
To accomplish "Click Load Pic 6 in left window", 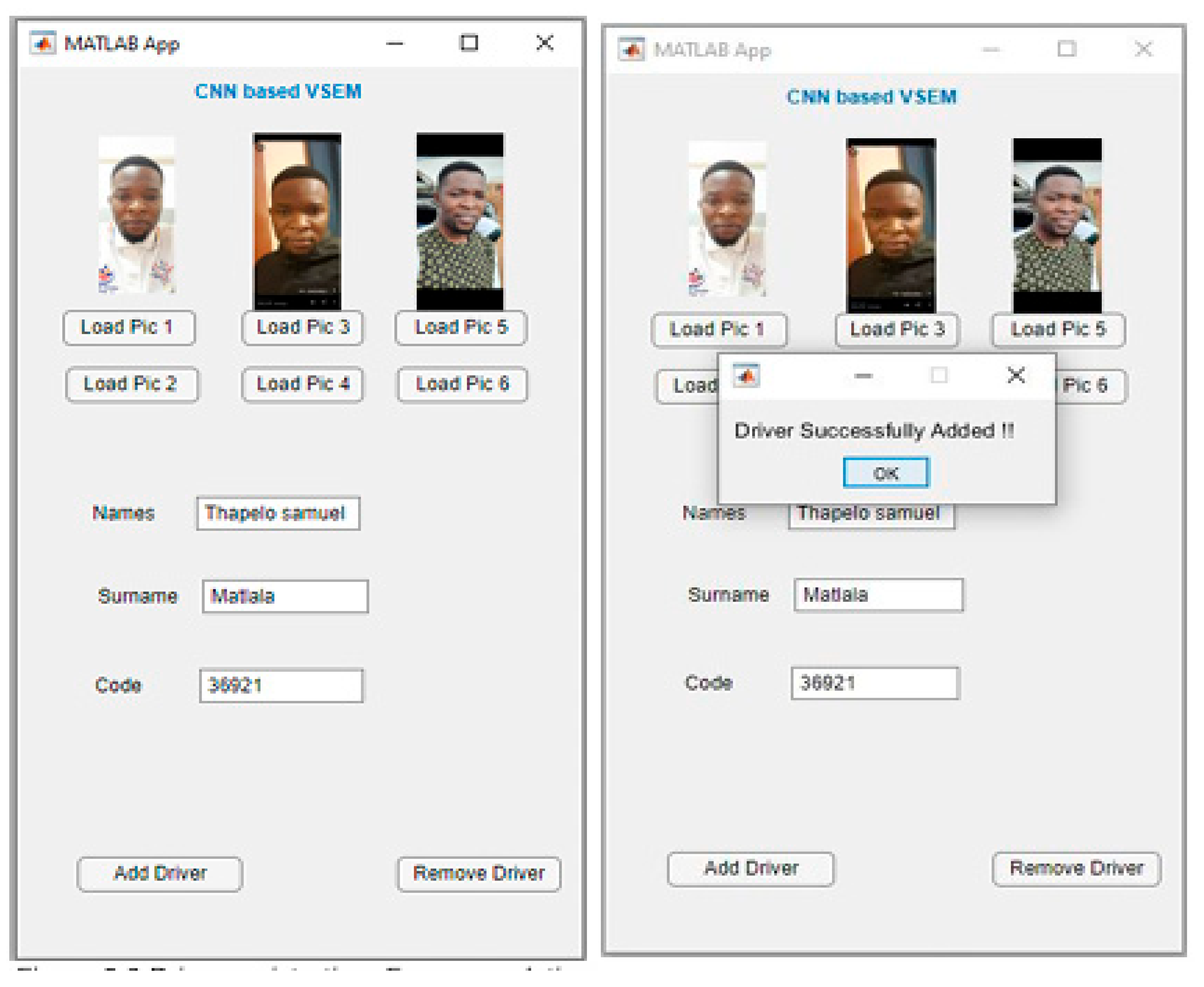I will 462,385.
